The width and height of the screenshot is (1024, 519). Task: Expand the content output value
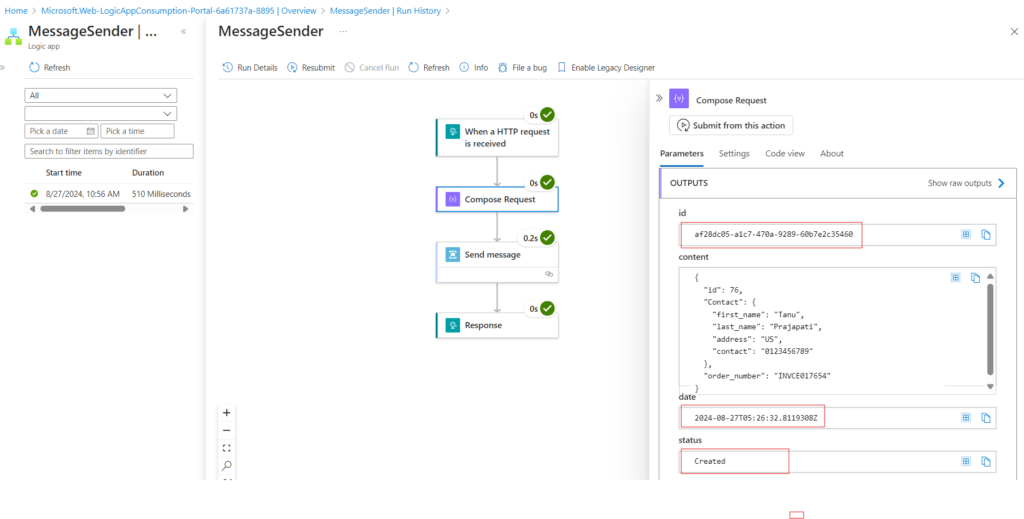[x=955, y=277]
